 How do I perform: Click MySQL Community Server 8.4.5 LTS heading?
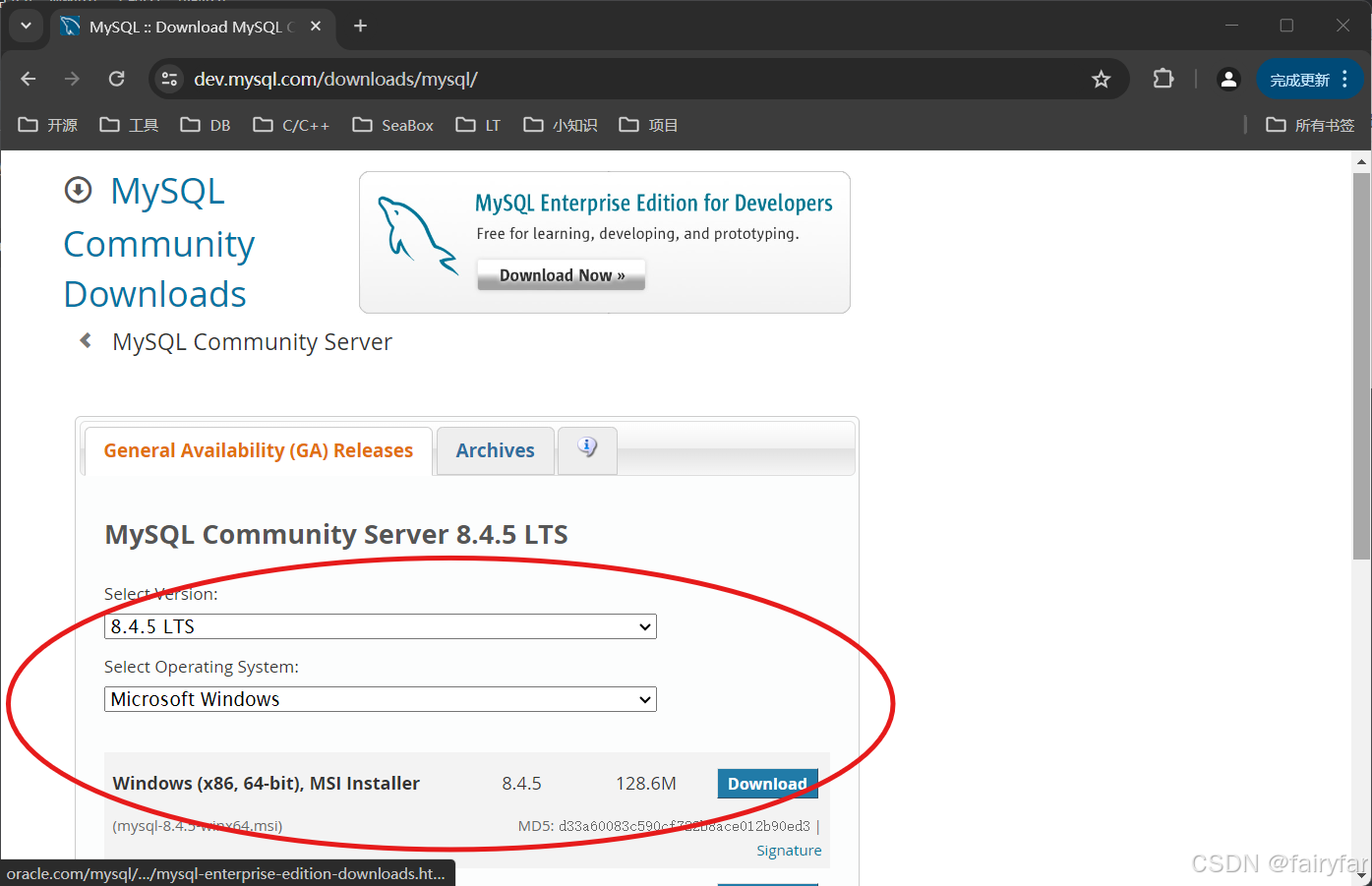pos(336,534)
